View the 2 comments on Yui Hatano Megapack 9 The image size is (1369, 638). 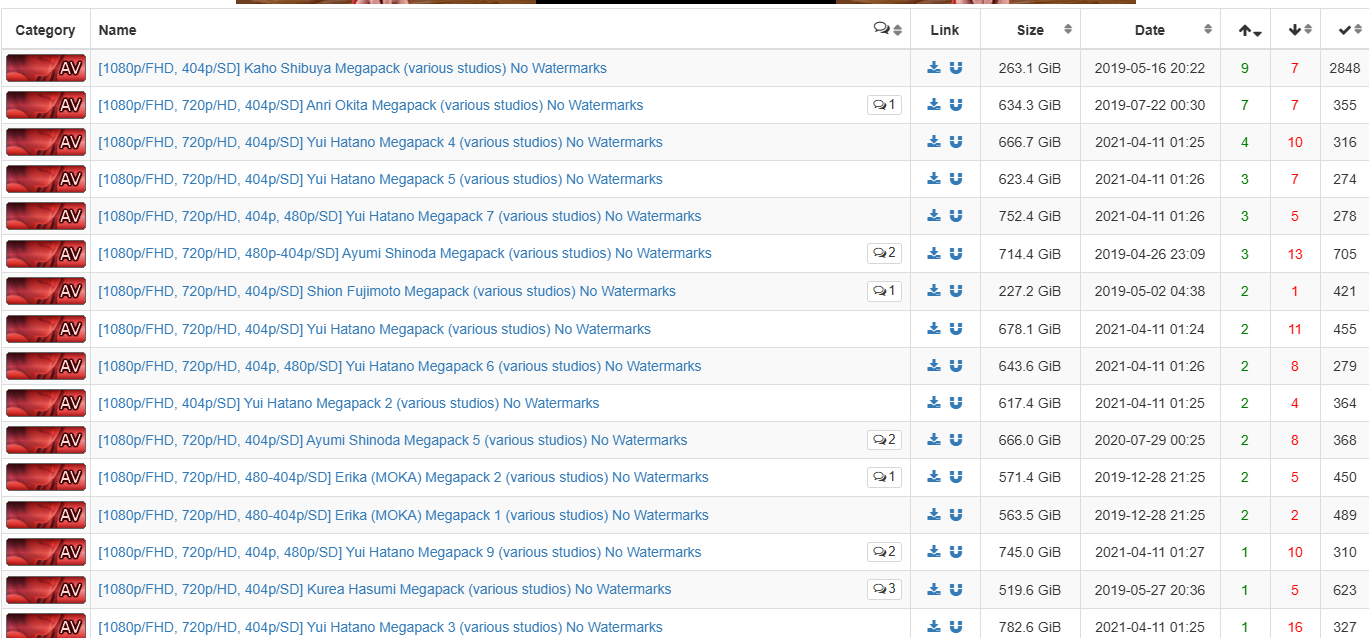[884, 552]
